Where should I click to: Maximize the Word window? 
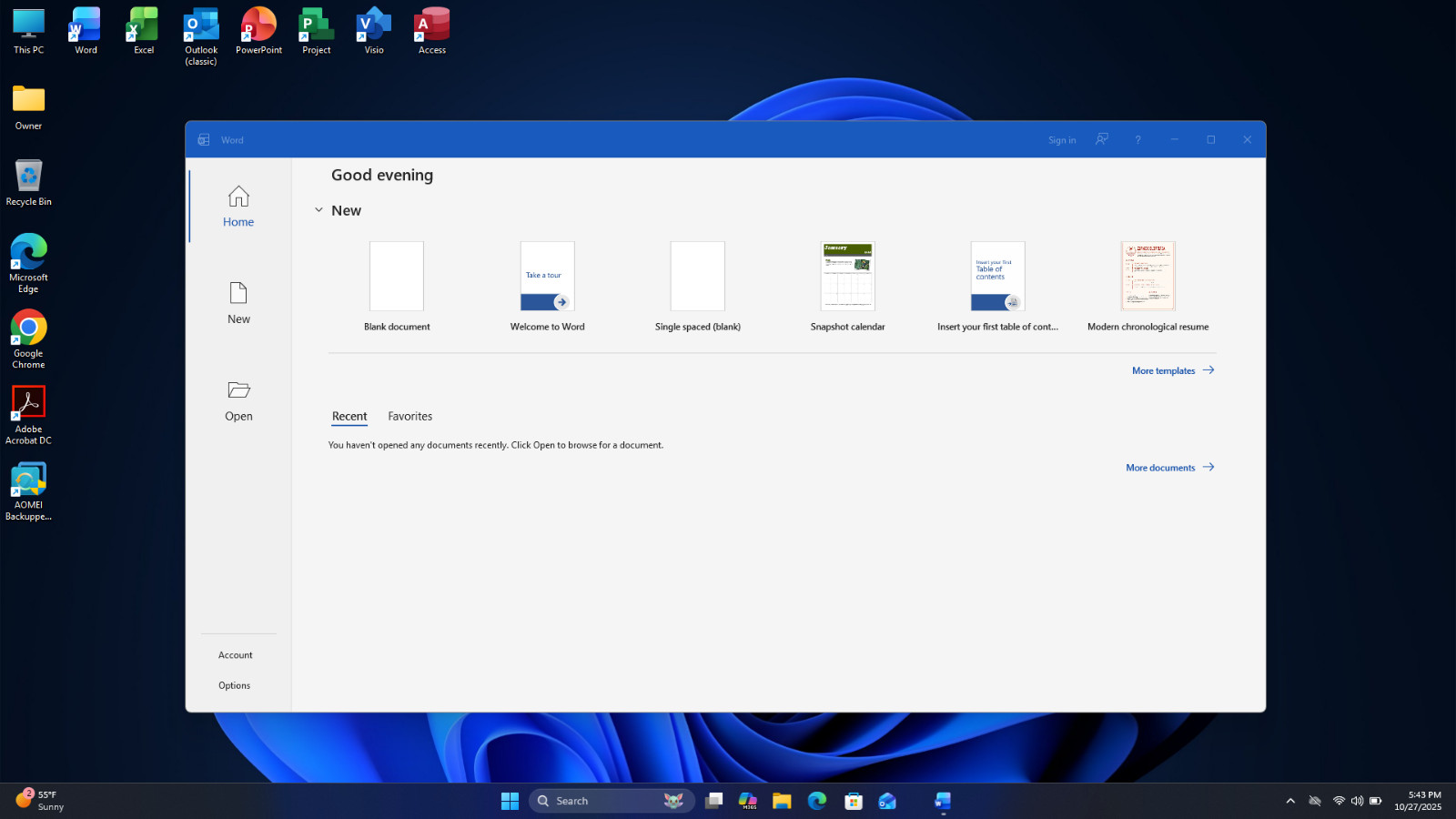[x=1210, y=139]
